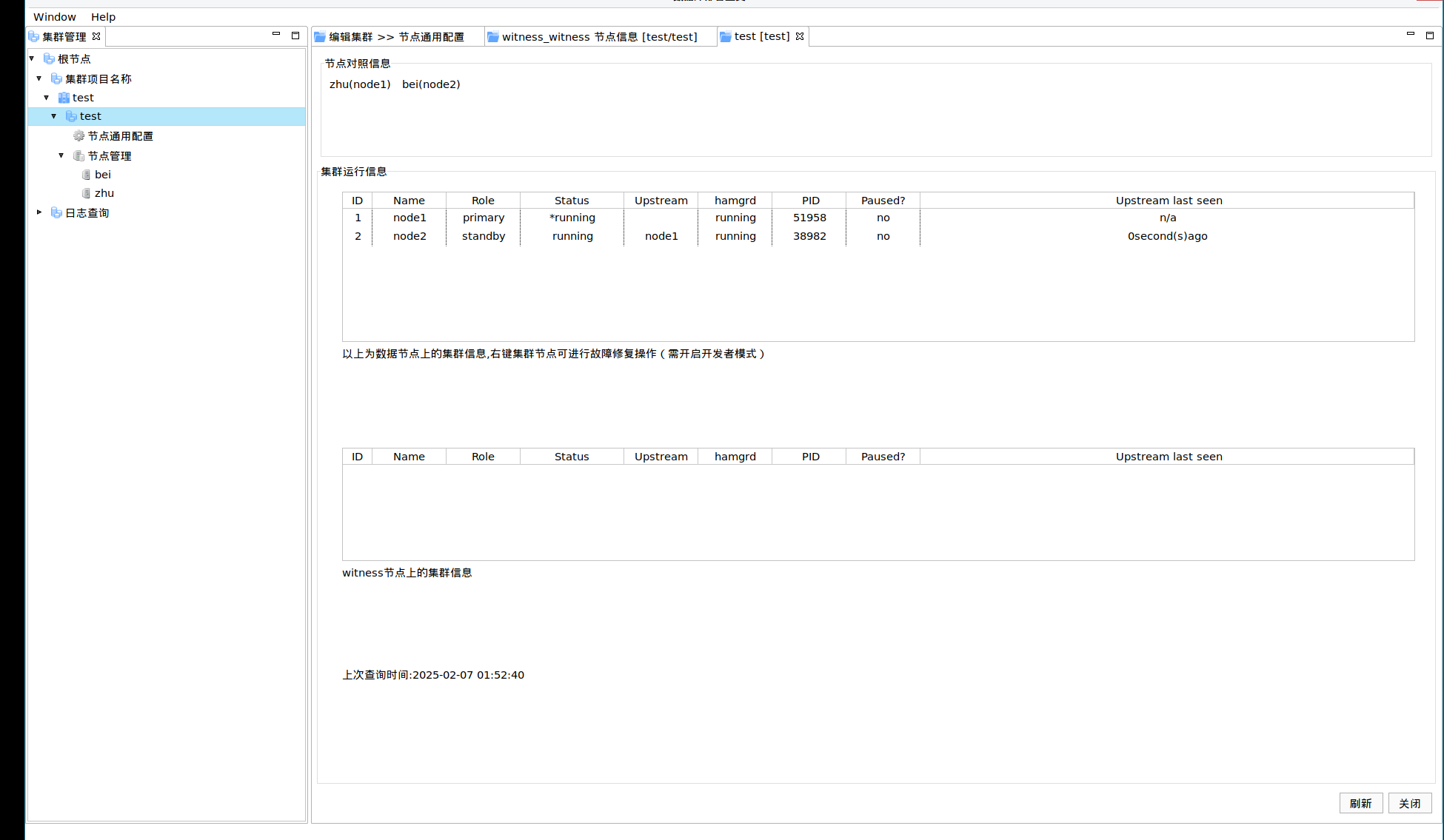Expand the log query tree node

[39, 212]
